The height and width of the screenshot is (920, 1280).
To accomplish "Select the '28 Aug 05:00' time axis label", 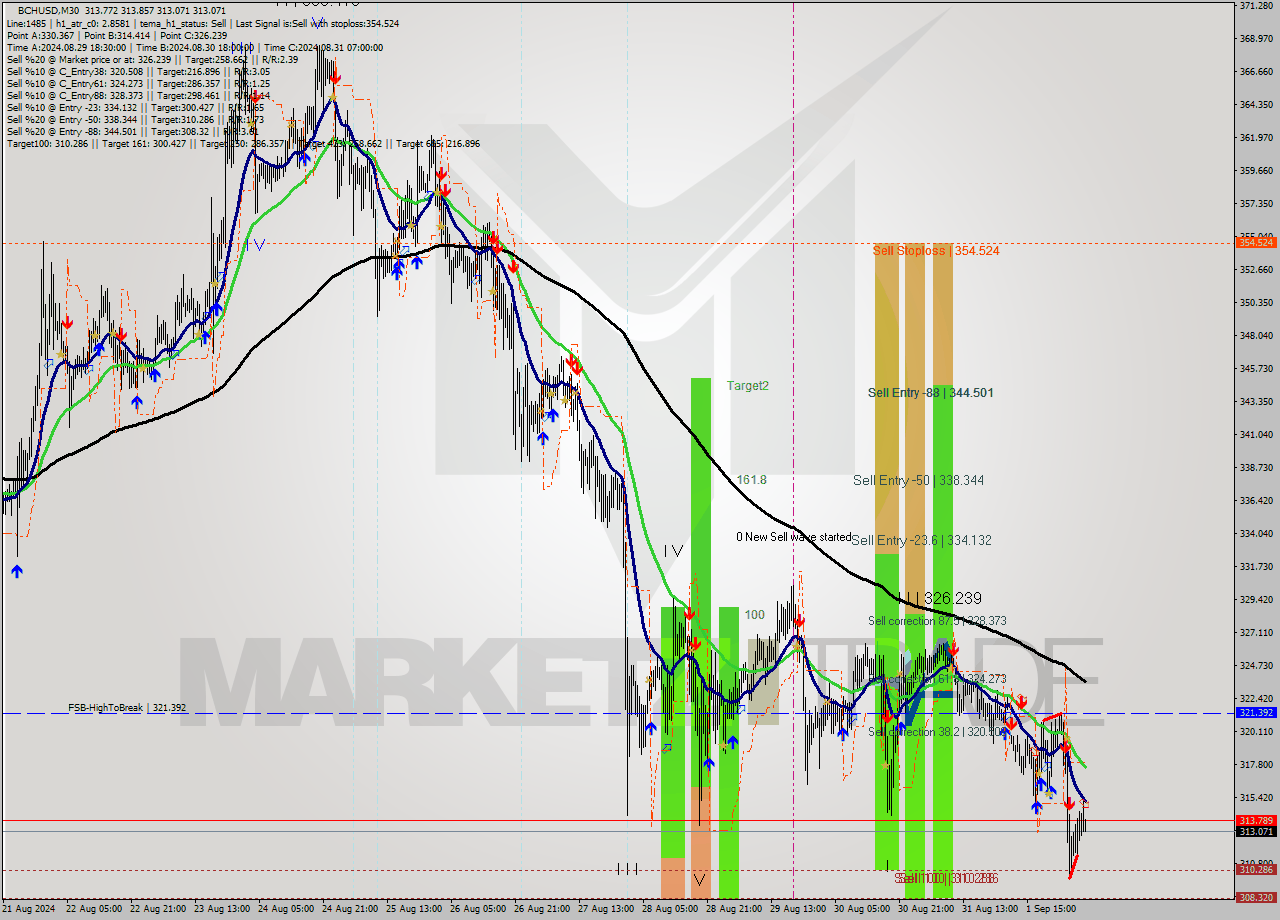I will pos(670,909).
